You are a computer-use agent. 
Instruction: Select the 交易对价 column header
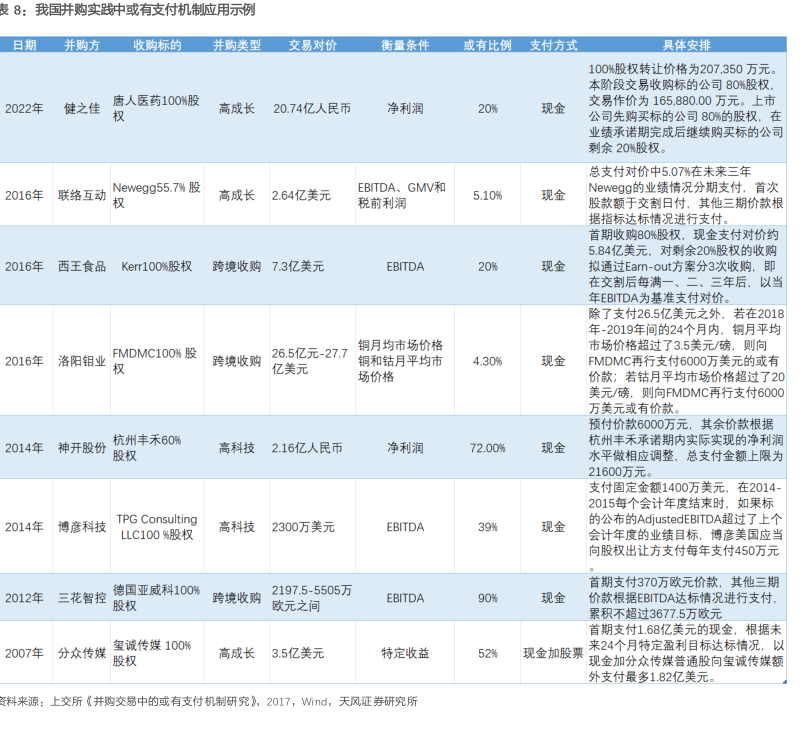tap(312, 46)
